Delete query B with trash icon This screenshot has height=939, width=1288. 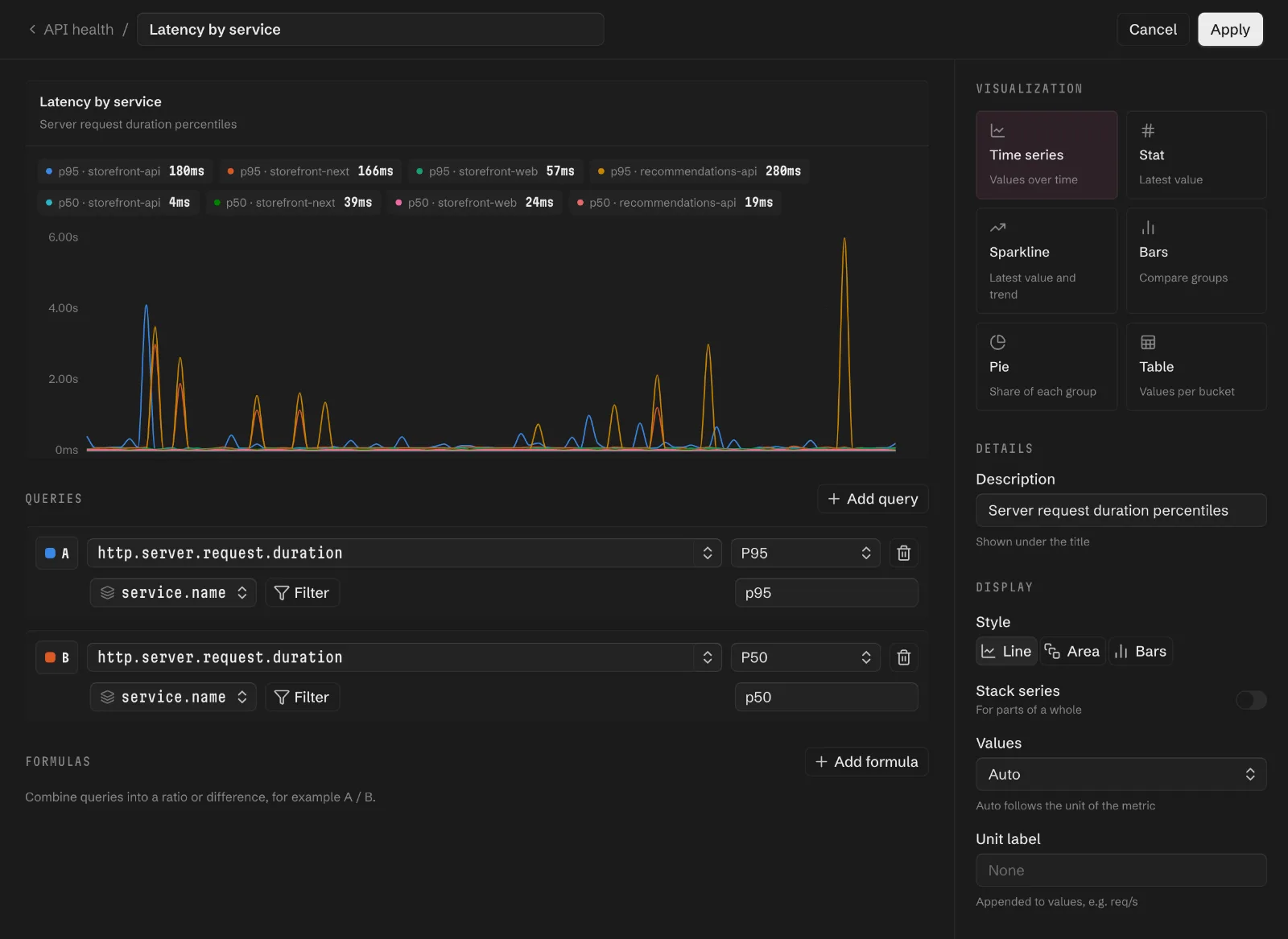[904, 657]
